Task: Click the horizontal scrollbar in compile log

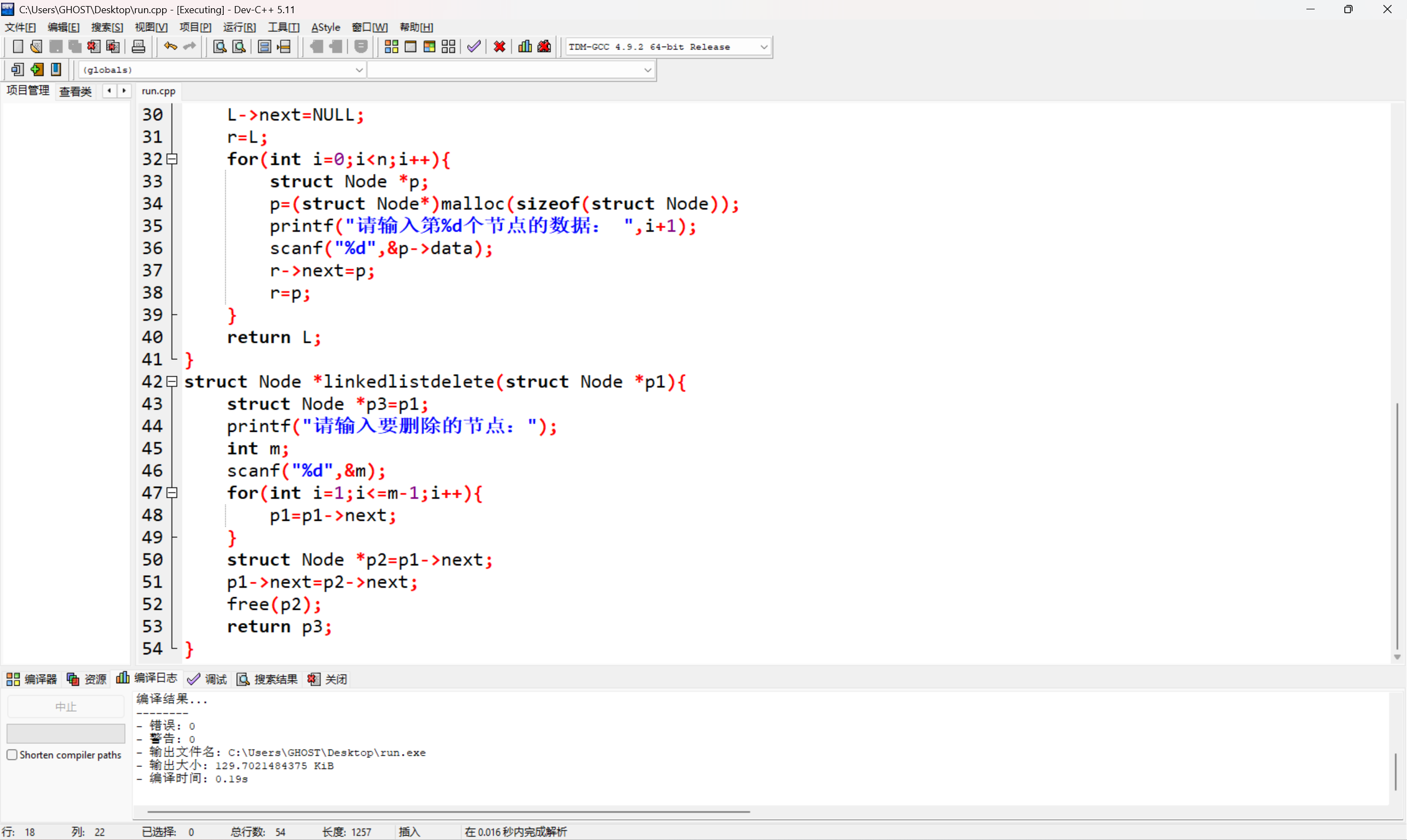Action: click(x=447, y=811)
